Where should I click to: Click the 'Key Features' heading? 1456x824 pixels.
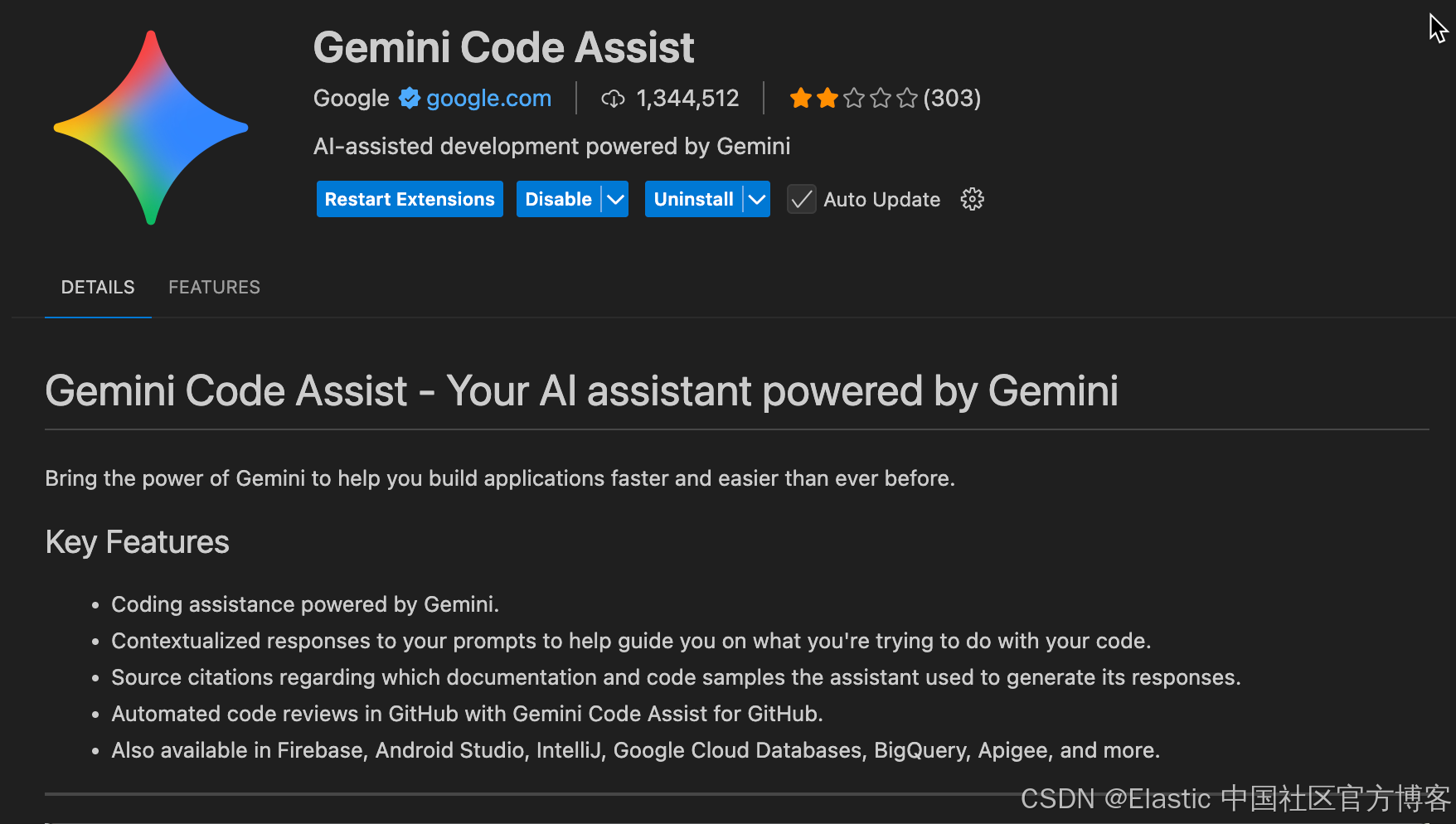[137, 542]
